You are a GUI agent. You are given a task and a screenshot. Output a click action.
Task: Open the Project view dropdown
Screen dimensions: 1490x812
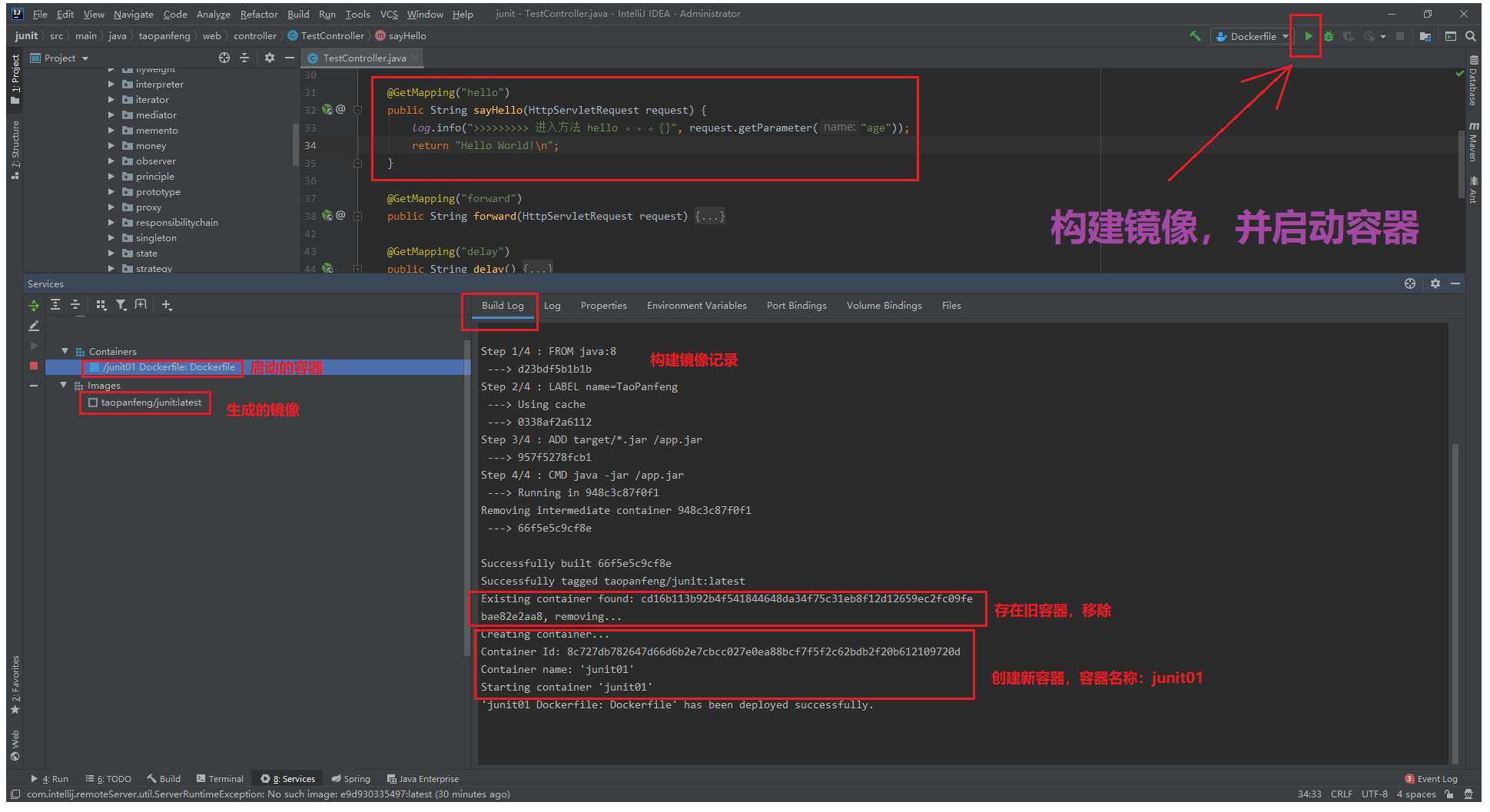click(60, 58)
